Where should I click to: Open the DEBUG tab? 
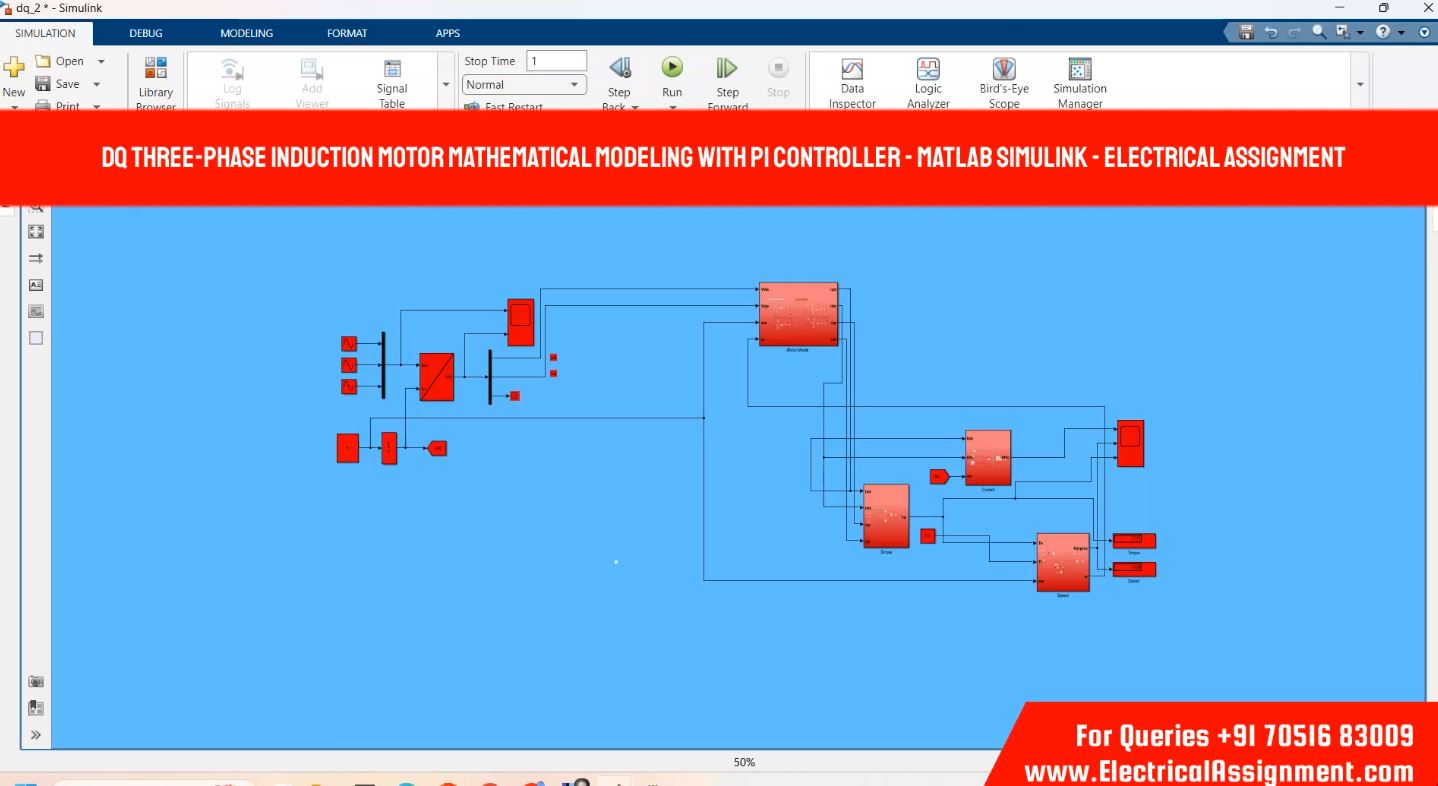pos(146,33)
